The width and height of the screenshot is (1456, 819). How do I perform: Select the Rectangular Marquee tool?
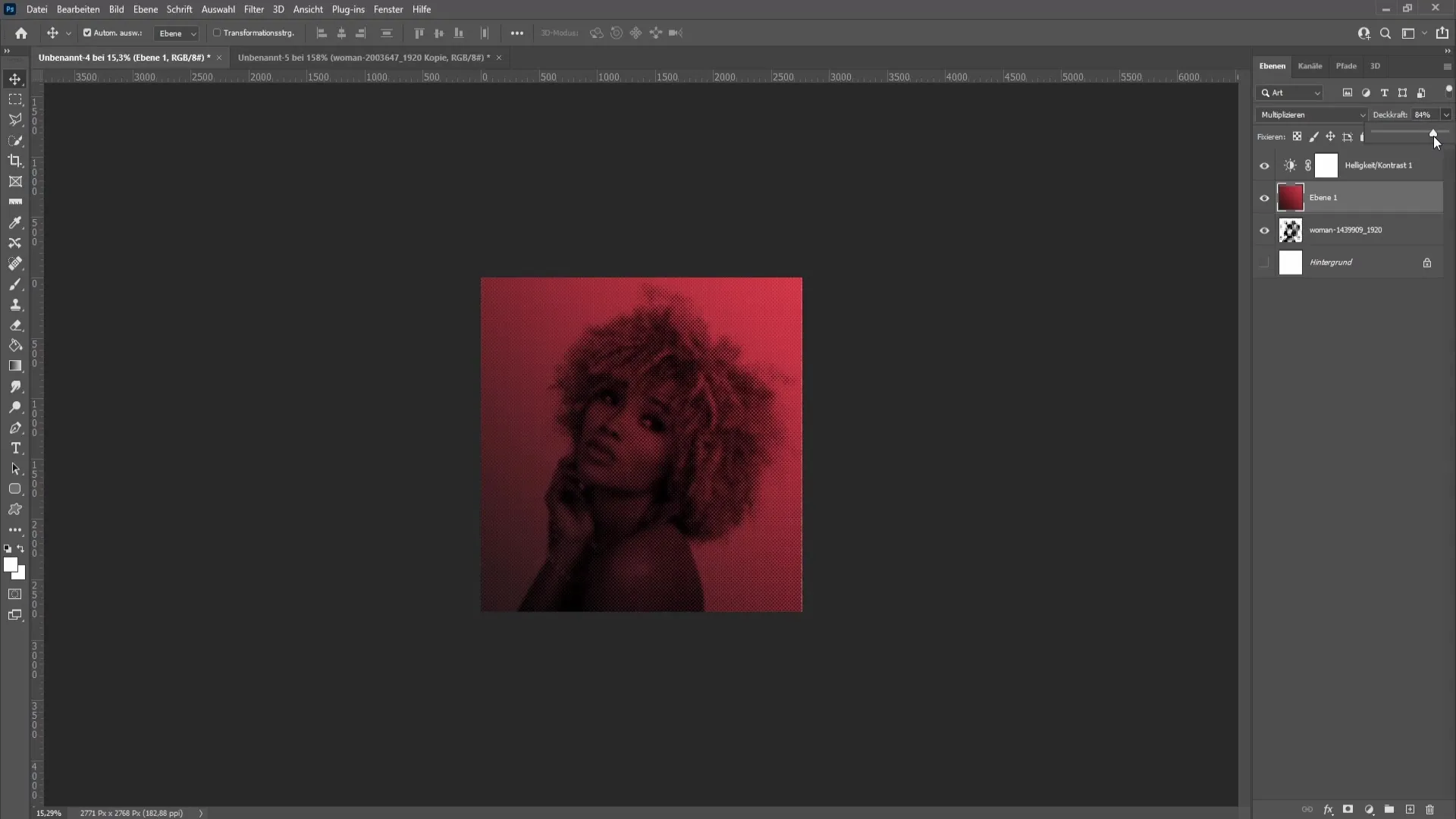click(x=15, y=99)
